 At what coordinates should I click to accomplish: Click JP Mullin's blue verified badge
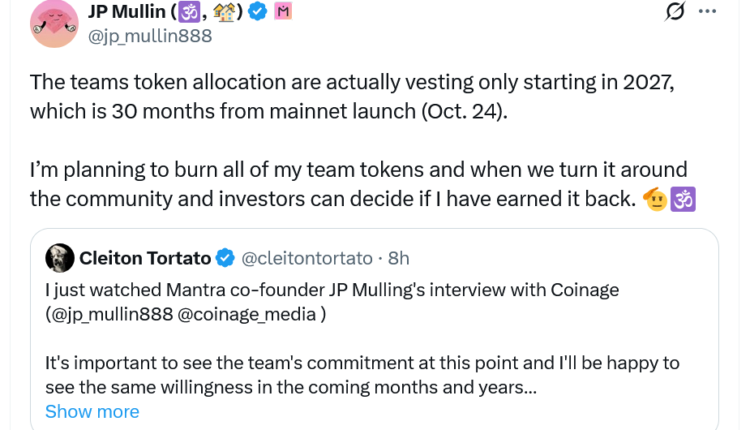point(256,13)
